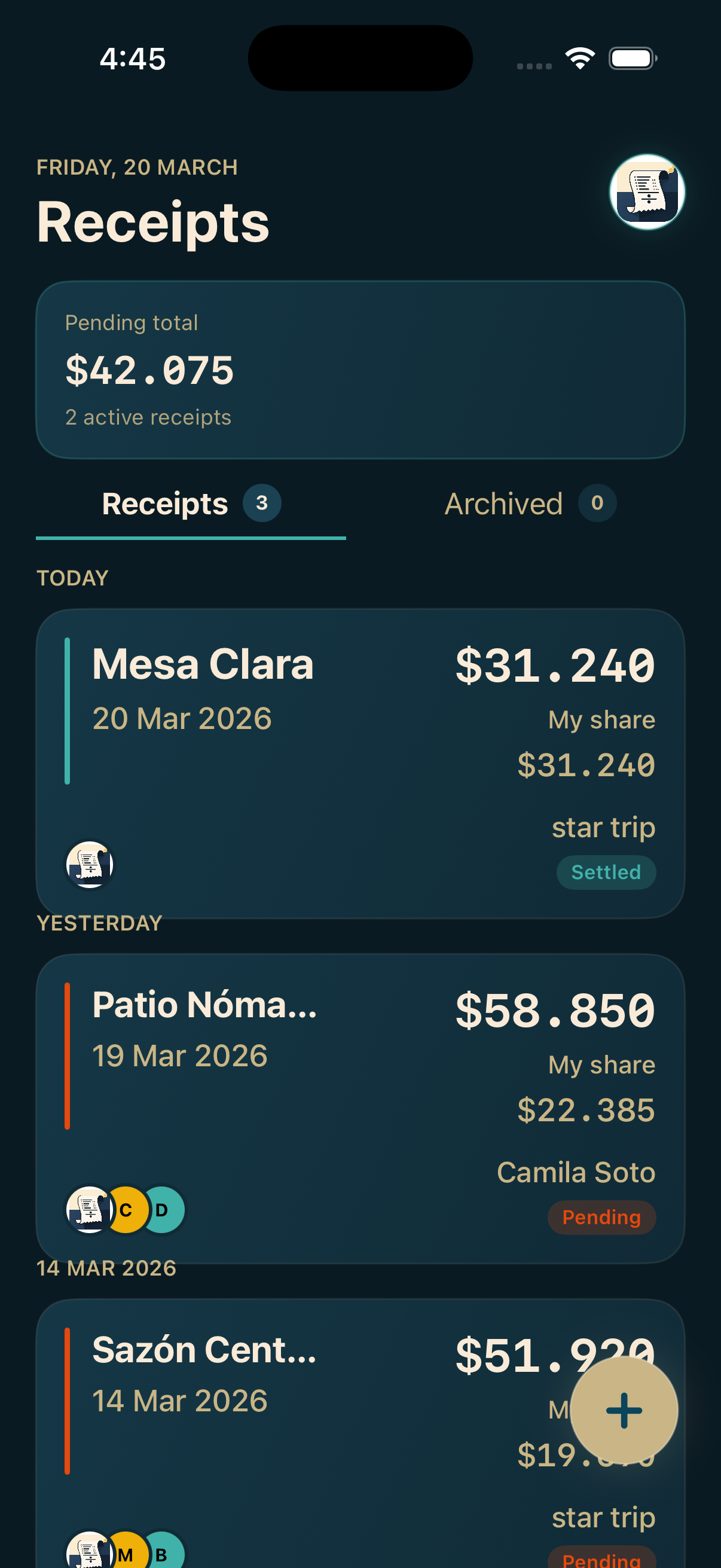Tap the Pending total summary card
The width and height of the screenshot is (721, 1568).
click(x=360, y=370)
